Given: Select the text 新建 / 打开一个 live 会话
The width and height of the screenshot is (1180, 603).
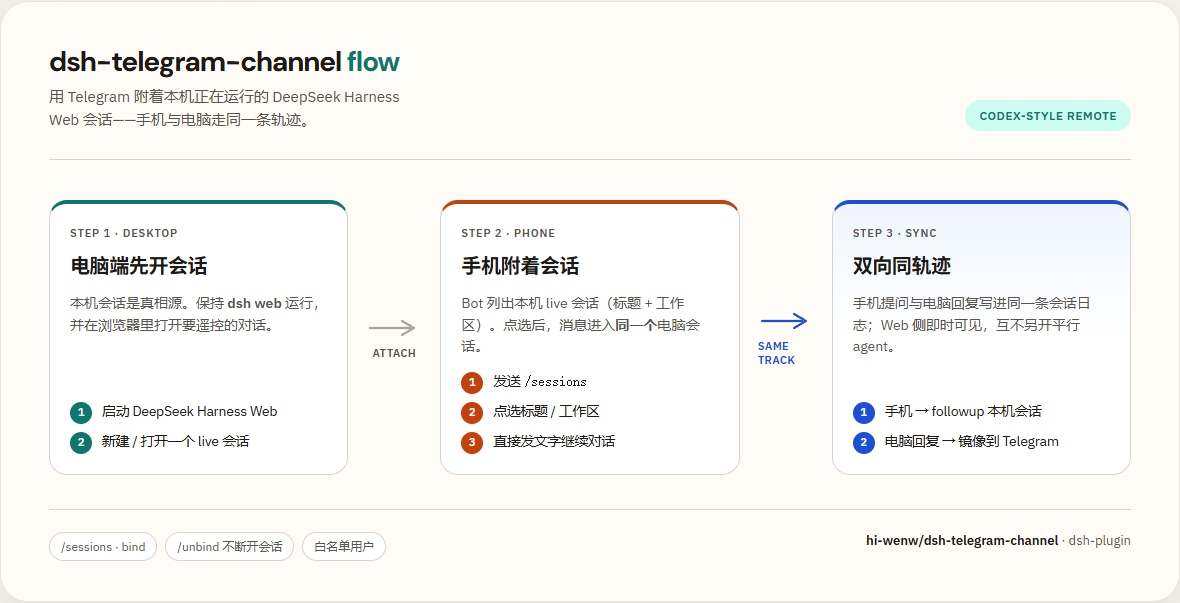Looking at the screenshot, I should click(175, 441).
